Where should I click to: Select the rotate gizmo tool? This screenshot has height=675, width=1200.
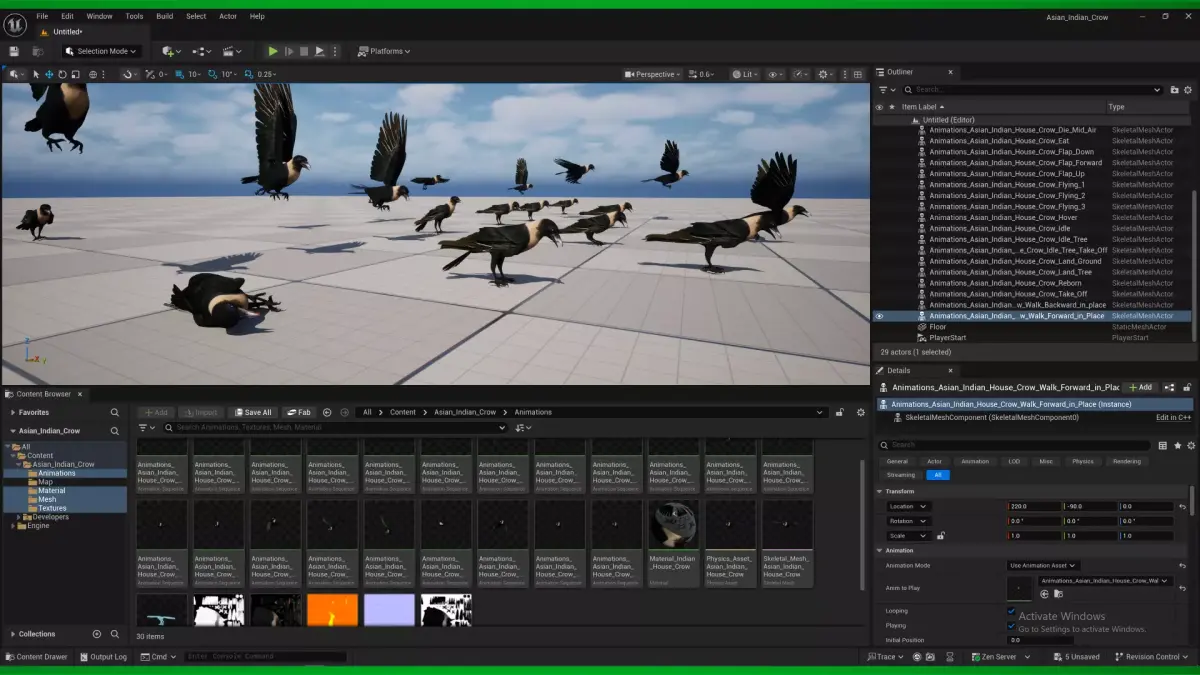coord(62,74)
